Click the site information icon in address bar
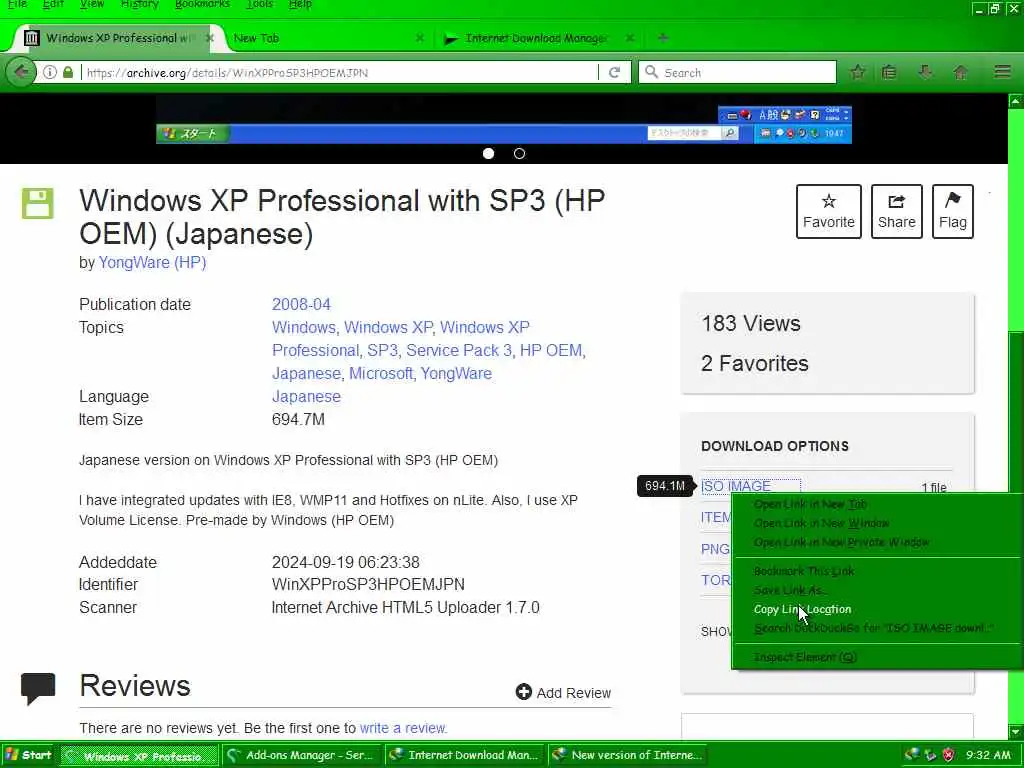The height and width of the screenshot is (768, 1024). coord(50,72)
